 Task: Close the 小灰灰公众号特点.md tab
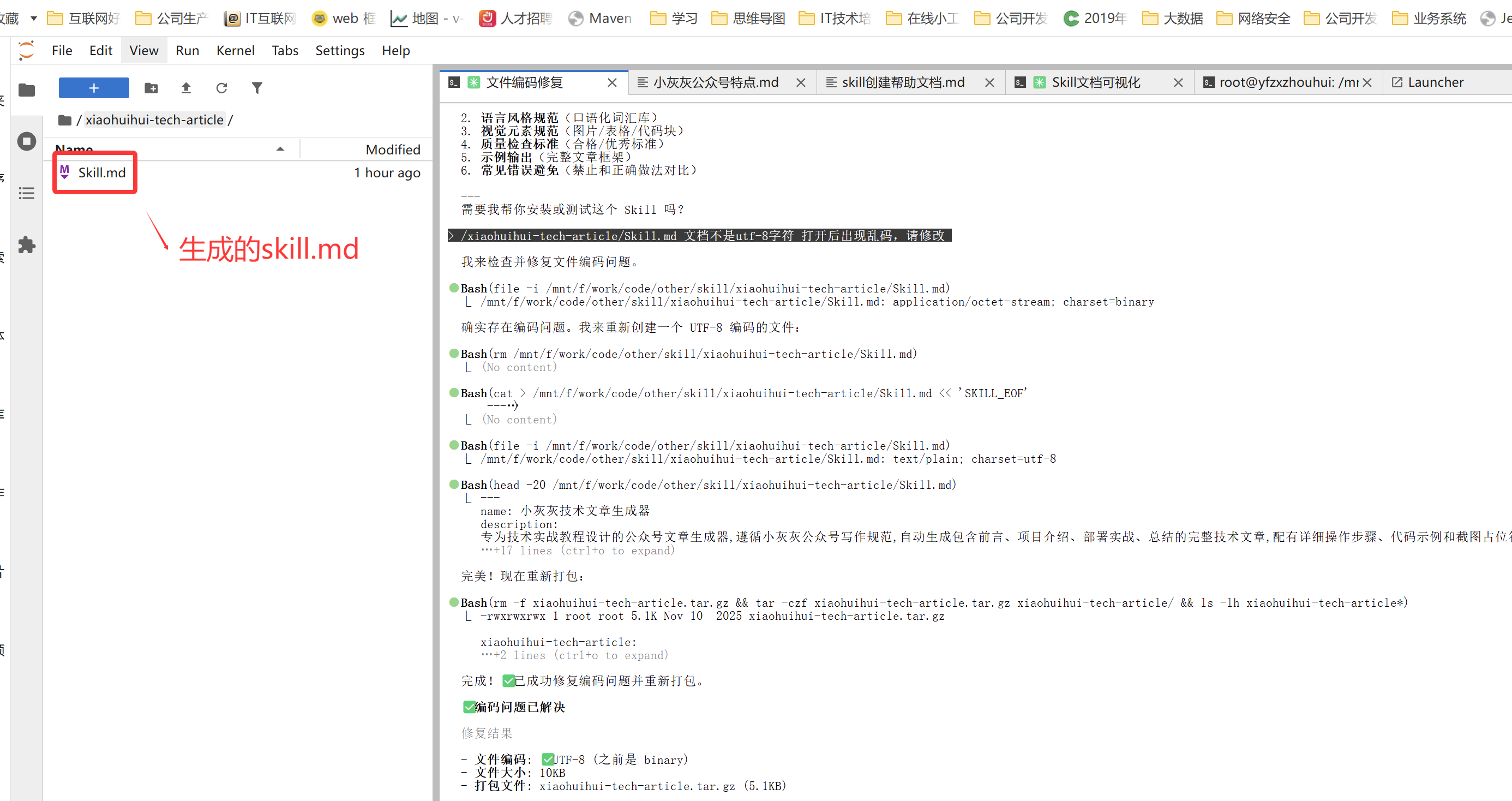click(801, 83)
